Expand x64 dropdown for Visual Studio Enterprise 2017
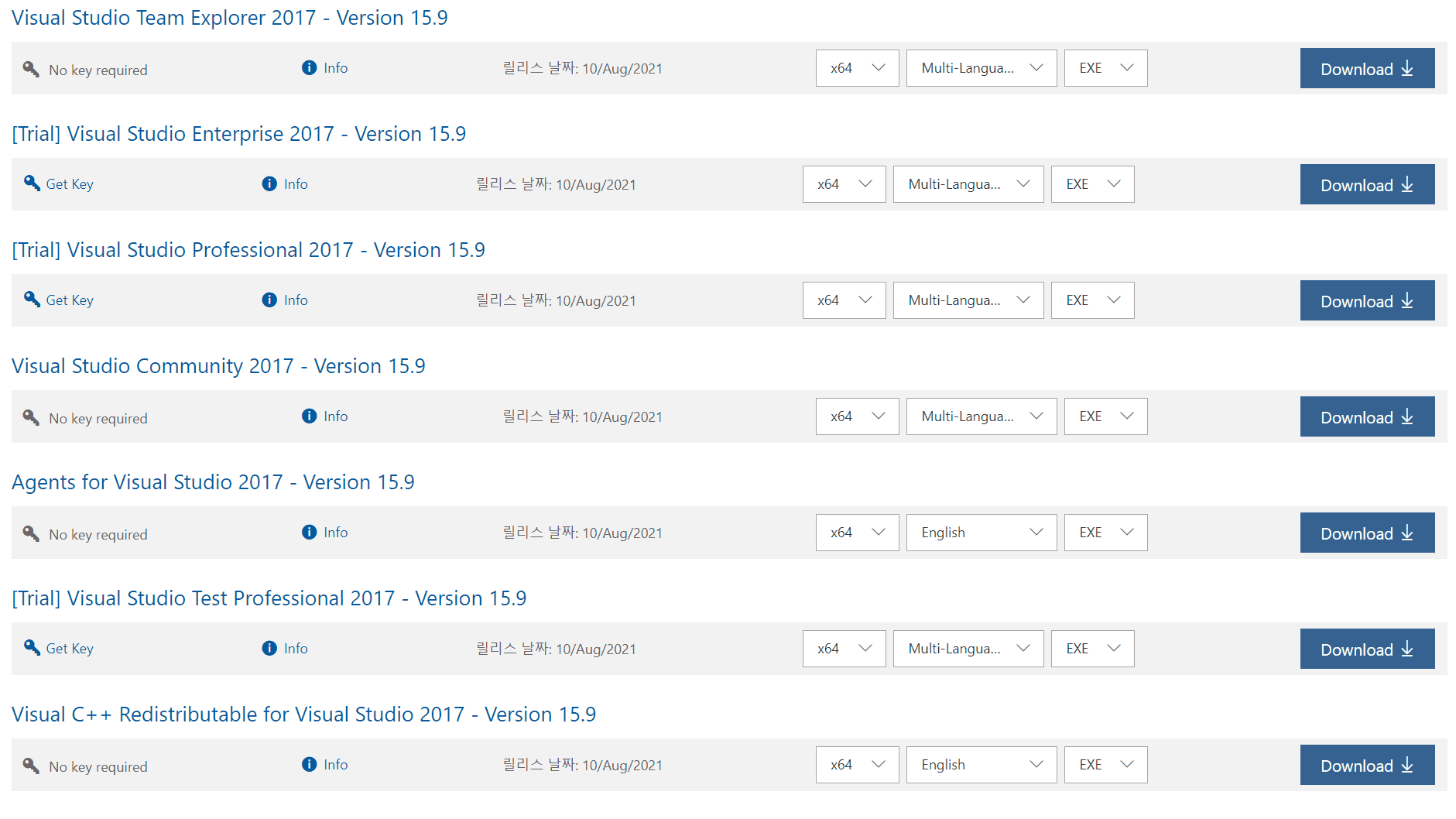The height and width of the screenshot is (819, 1456). click(x=844, y=184)
